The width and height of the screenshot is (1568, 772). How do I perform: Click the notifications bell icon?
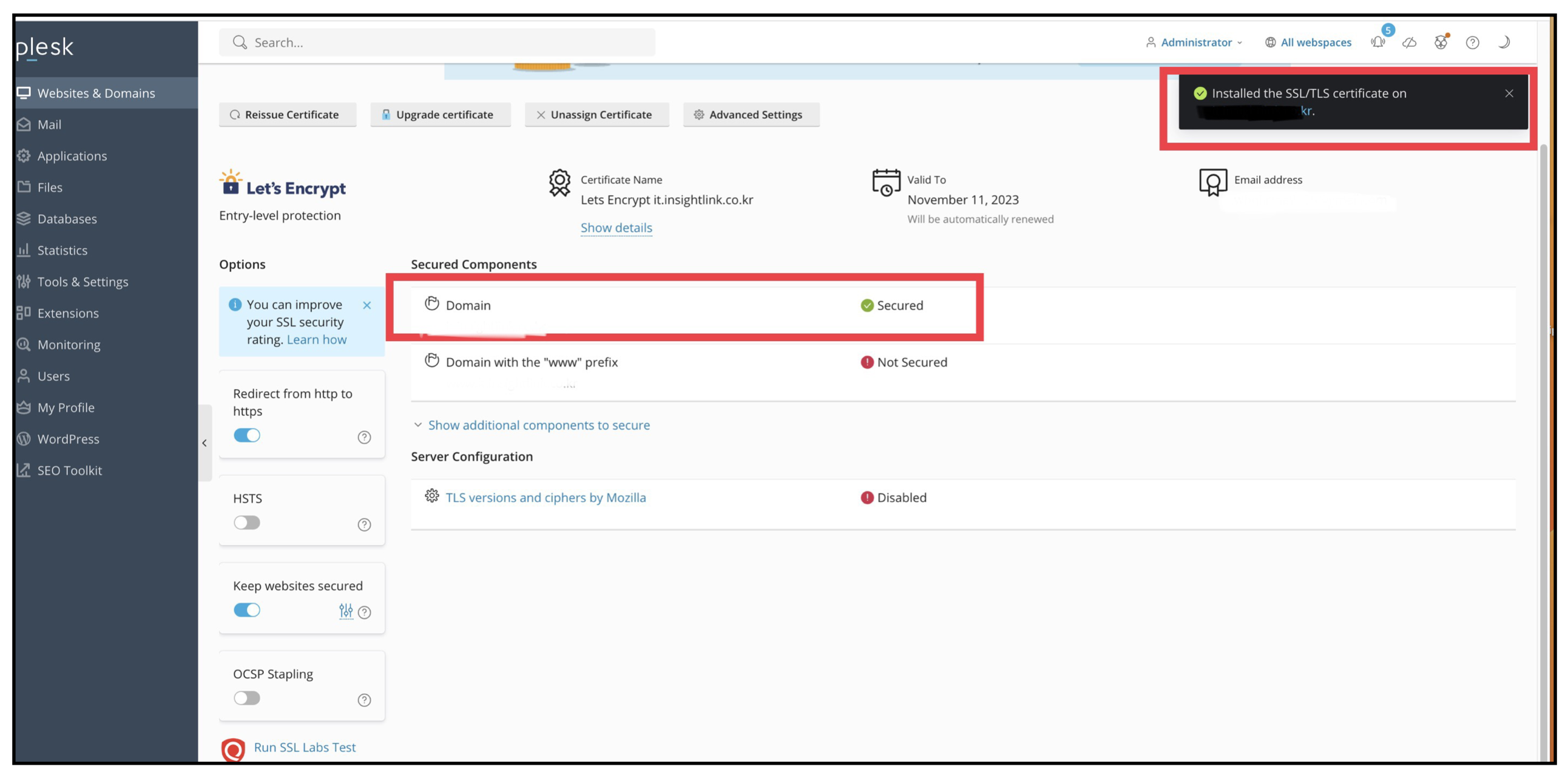pos(1377,42)
